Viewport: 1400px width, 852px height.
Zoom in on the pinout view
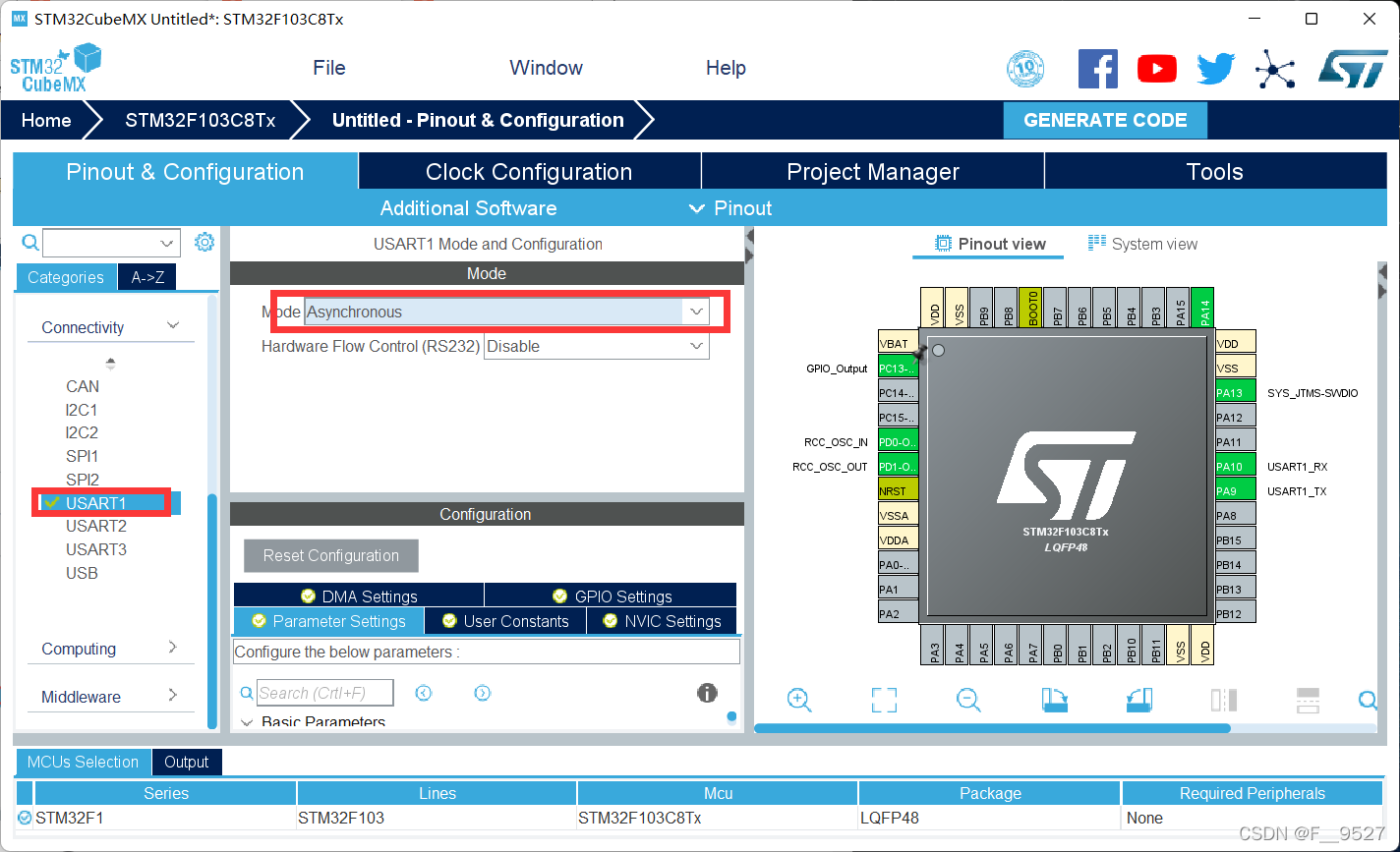(x=799, y=700)
